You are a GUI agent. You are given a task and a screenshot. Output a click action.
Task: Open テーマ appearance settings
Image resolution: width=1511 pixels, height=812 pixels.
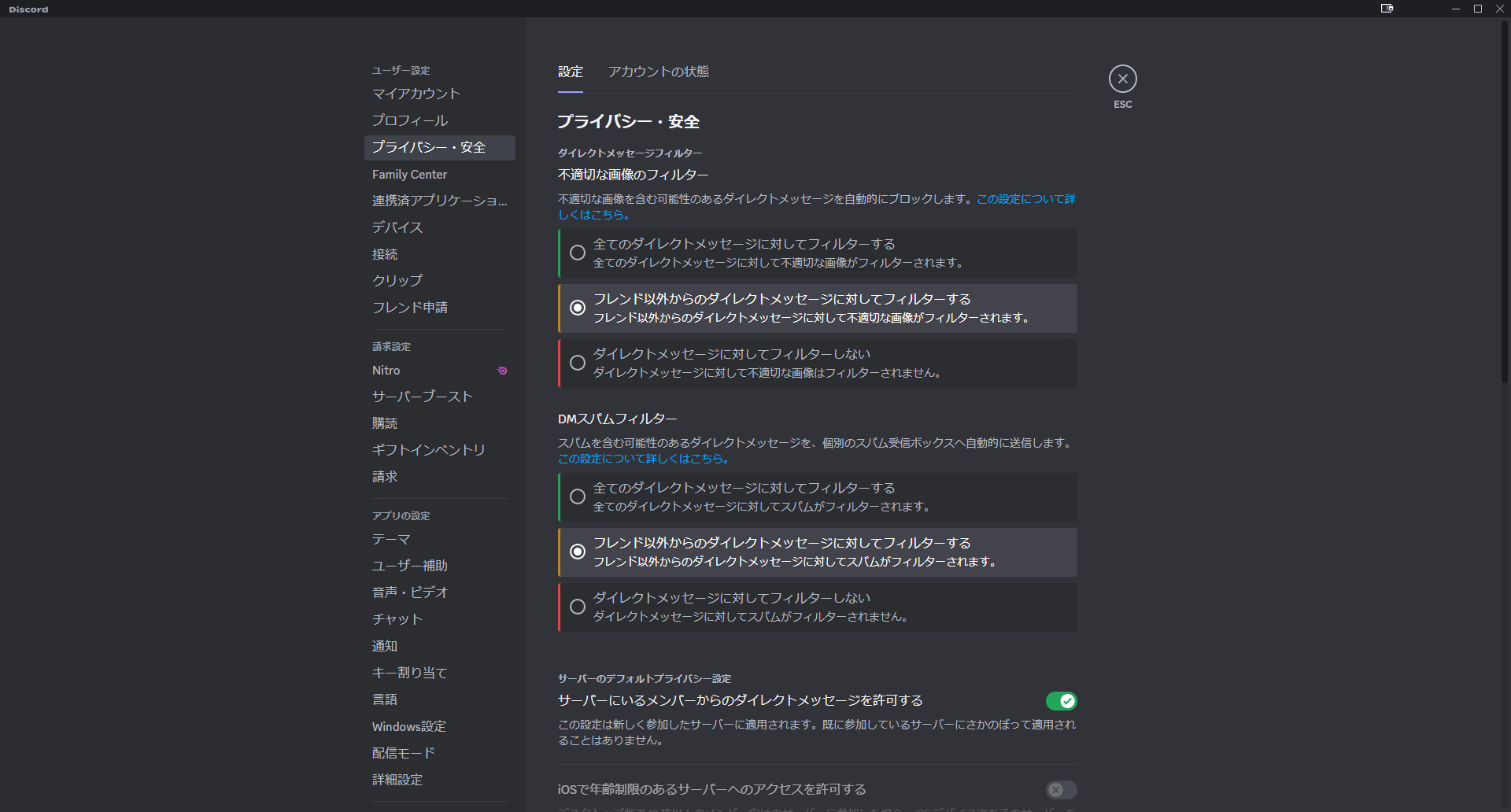tap(391, 540)
